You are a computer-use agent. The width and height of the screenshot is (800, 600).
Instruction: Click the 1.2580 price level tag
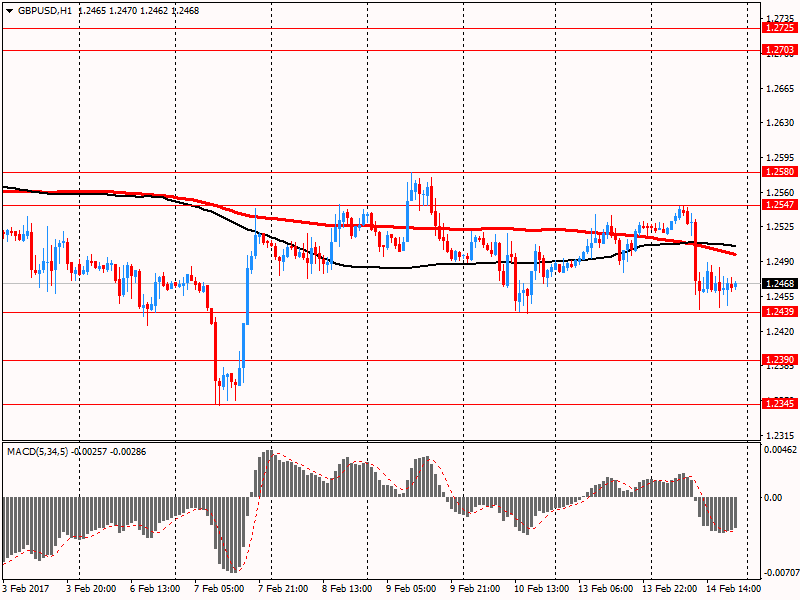click(x=779, y=172)
